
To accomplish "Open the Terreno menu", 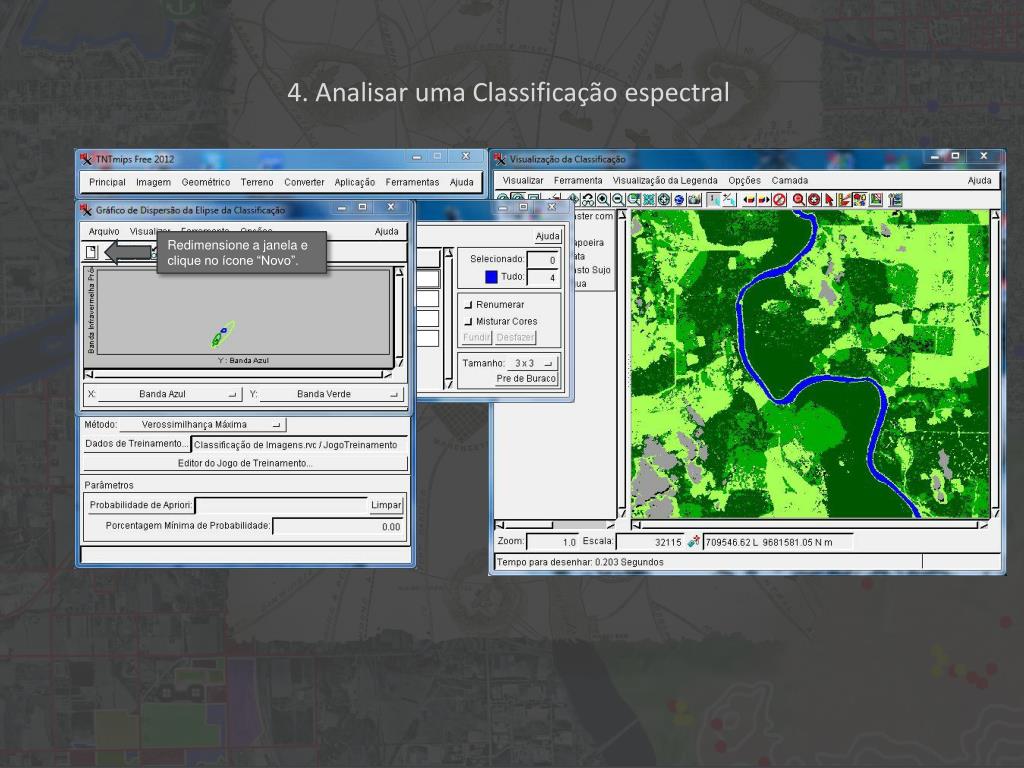I will tap(257, 182).
